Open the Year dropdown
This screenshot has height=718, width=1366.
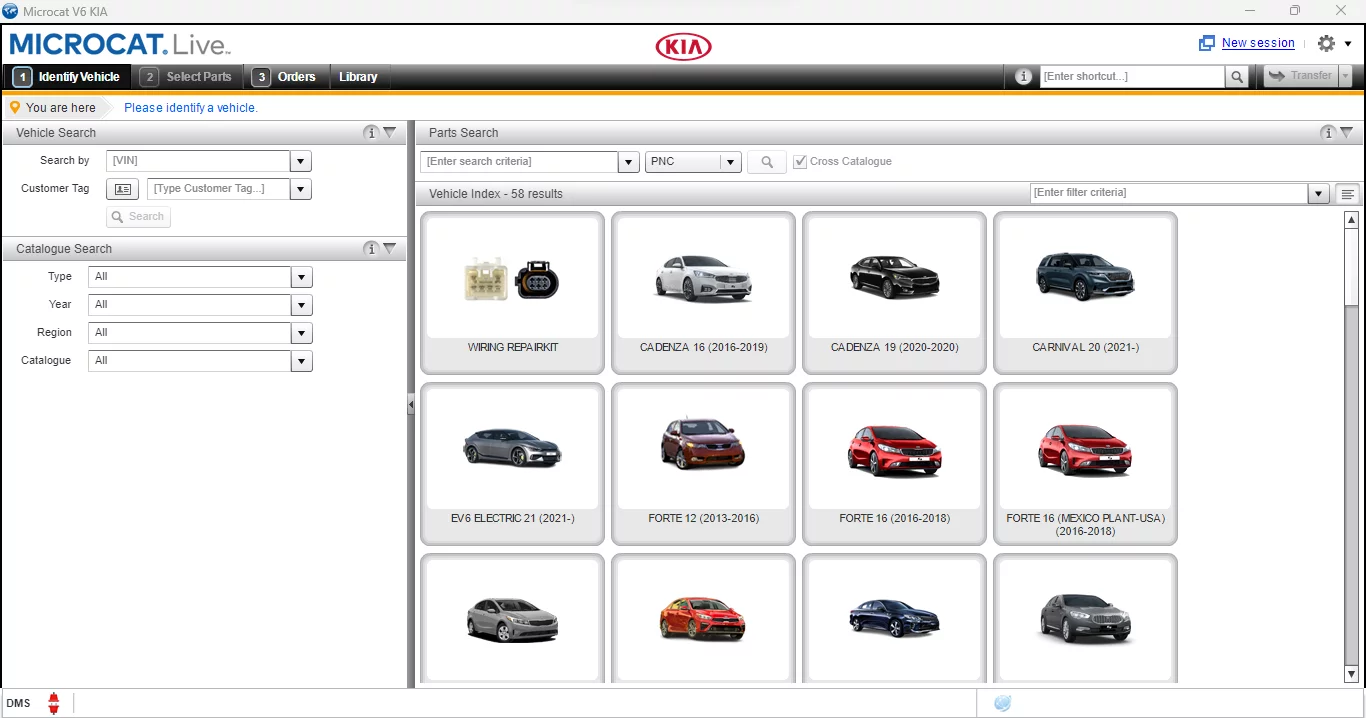coord(301,305)
